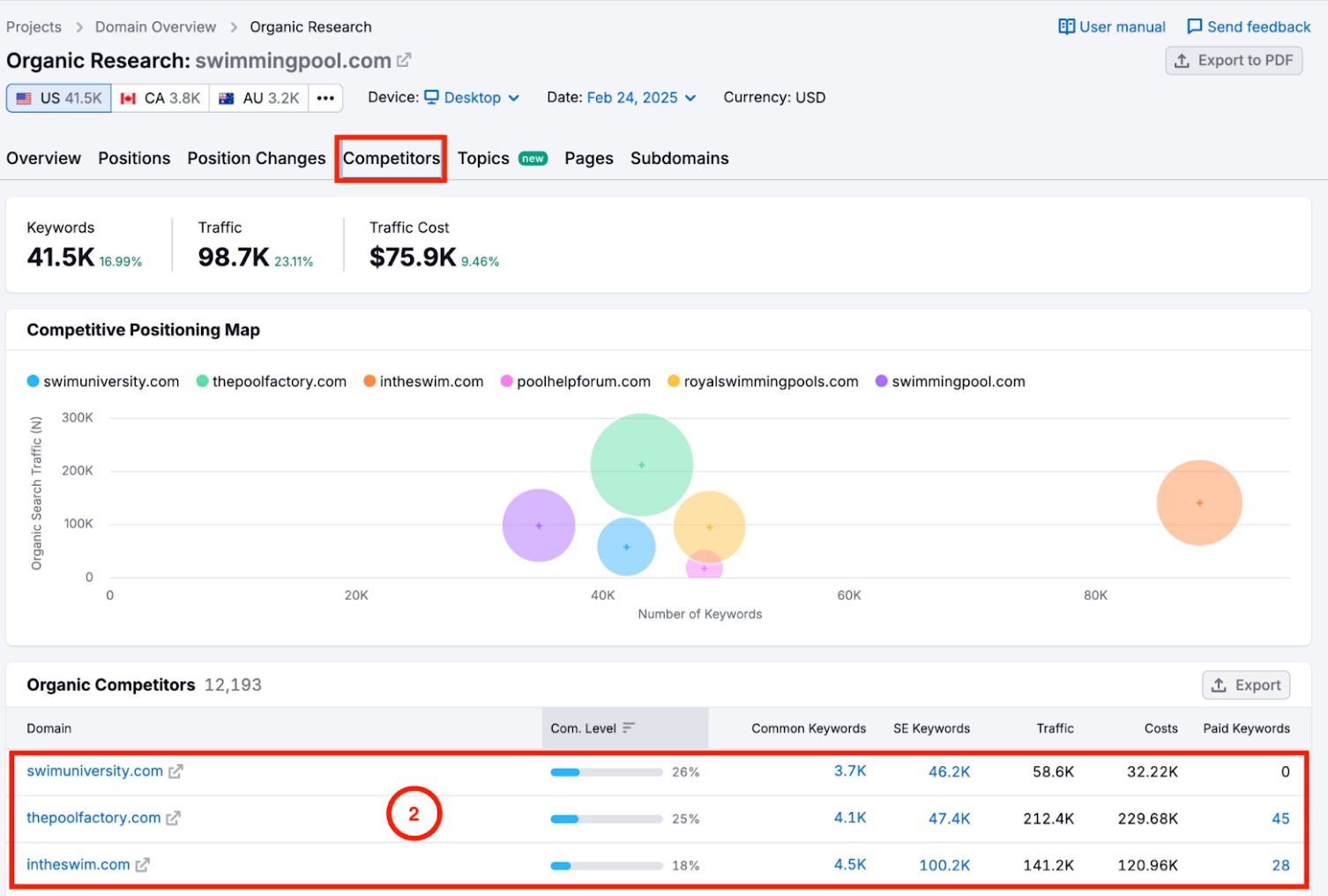Click the 58.6K traffic value
The height and width of the screenshot is (896, 1328).
(1053, 772)
